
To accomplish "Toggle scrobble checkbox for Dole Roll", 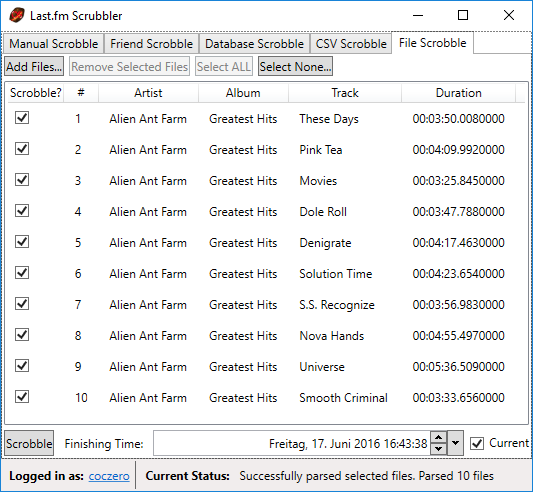I will tap(22, 211).
